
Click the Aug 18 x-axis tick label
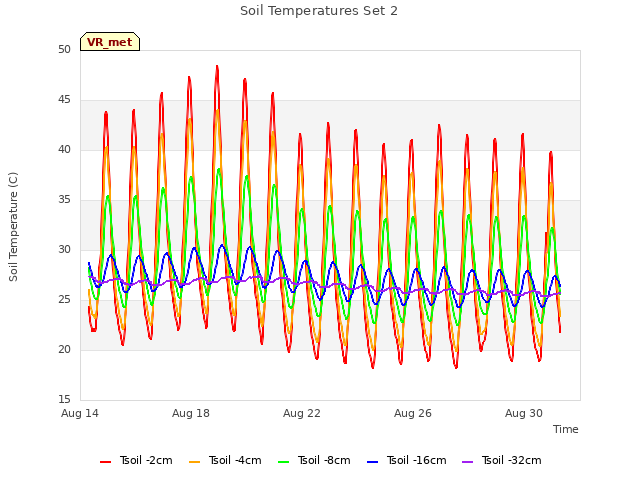pyautogui.click(x=191, y=413)
